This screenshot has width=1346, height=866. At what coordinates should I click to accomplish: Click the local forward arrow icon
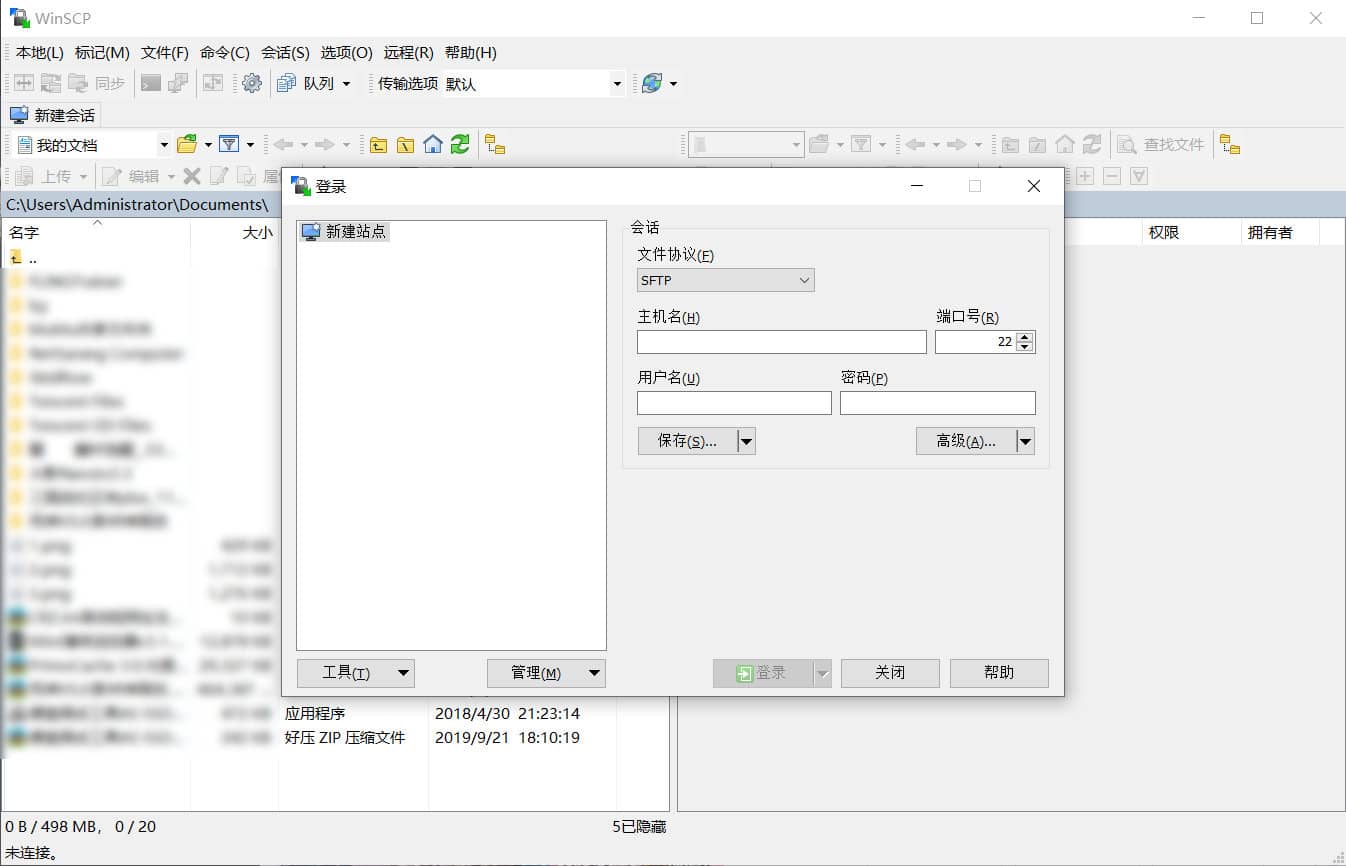click(x=324, y=144)
